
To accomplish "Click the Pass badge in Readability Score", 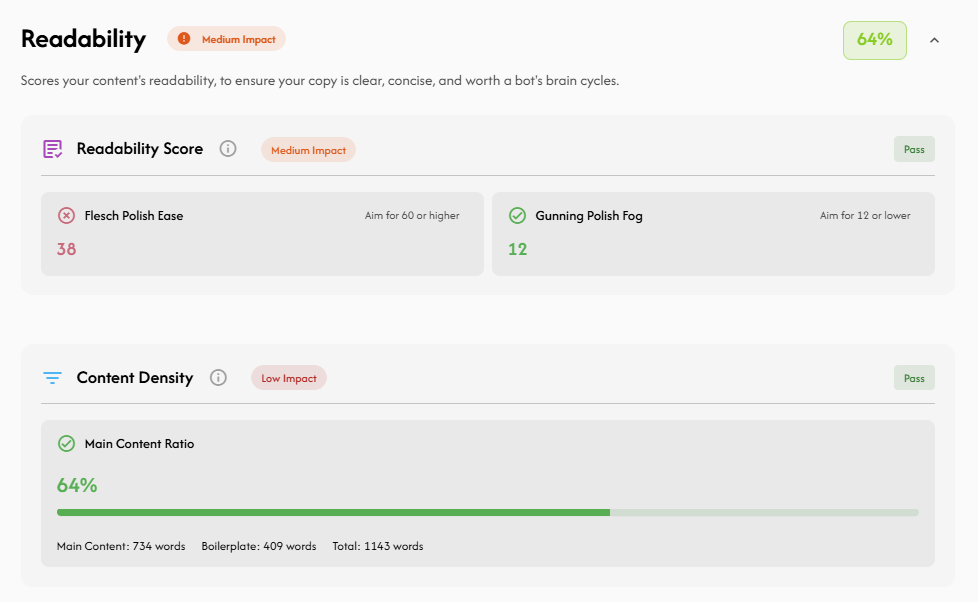I will [913, 149].
